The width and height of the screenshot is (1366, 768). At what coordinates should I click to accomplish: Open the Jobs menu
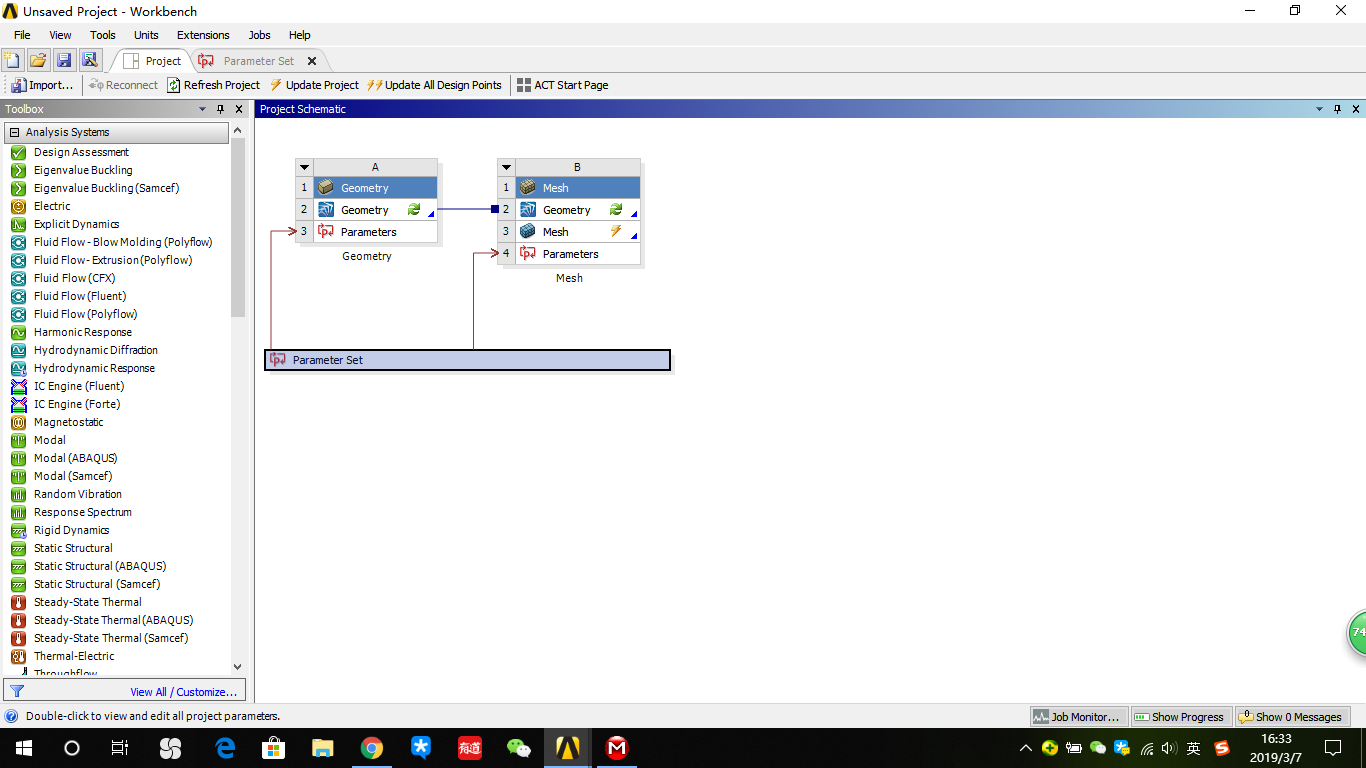259,35
